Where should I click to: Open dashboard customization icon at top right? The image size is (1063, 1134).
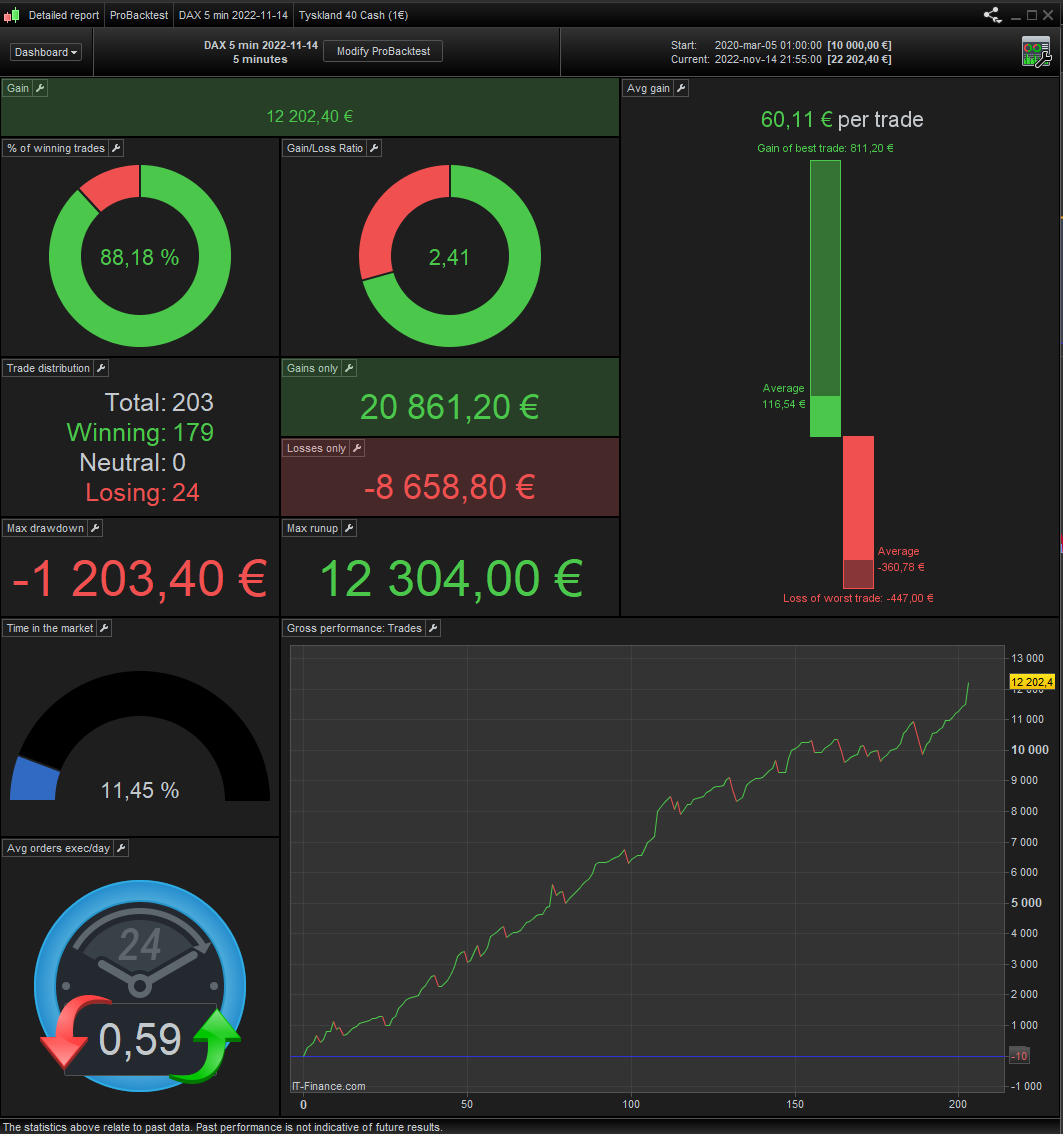pos(1036,52)
